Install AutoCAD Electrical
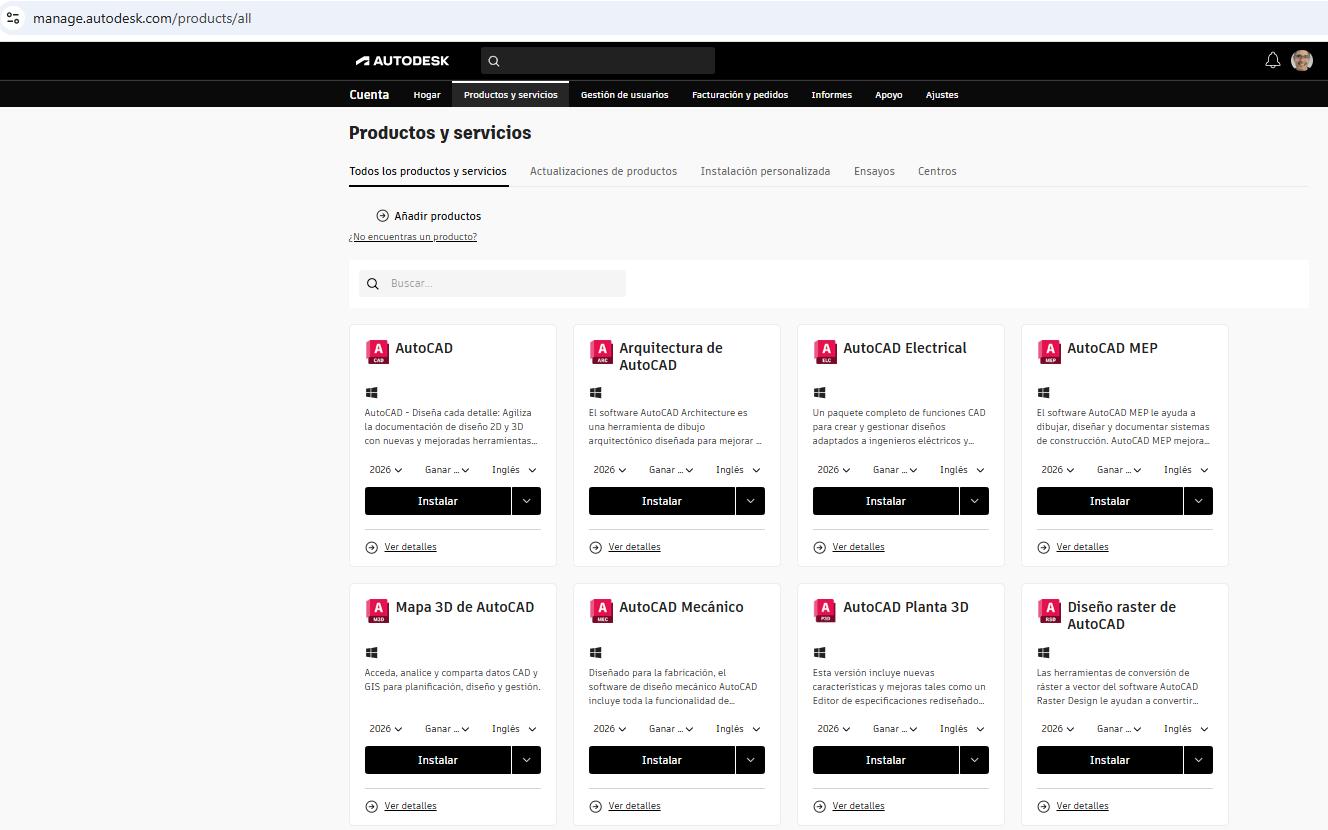Screen dimensions: 1328x830 click(x=886, y=501)
